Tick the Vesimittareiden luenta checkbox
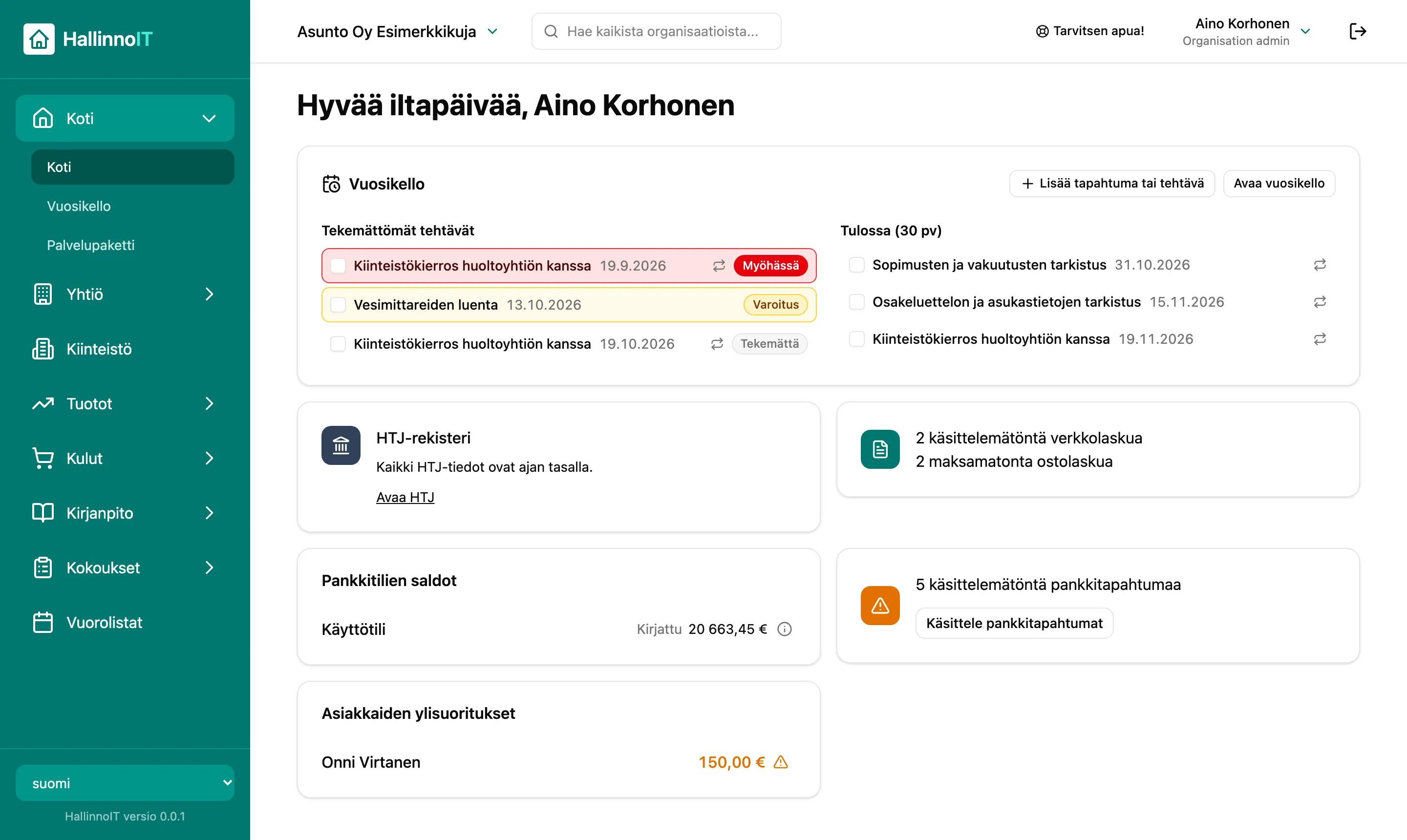 point(338,305)
